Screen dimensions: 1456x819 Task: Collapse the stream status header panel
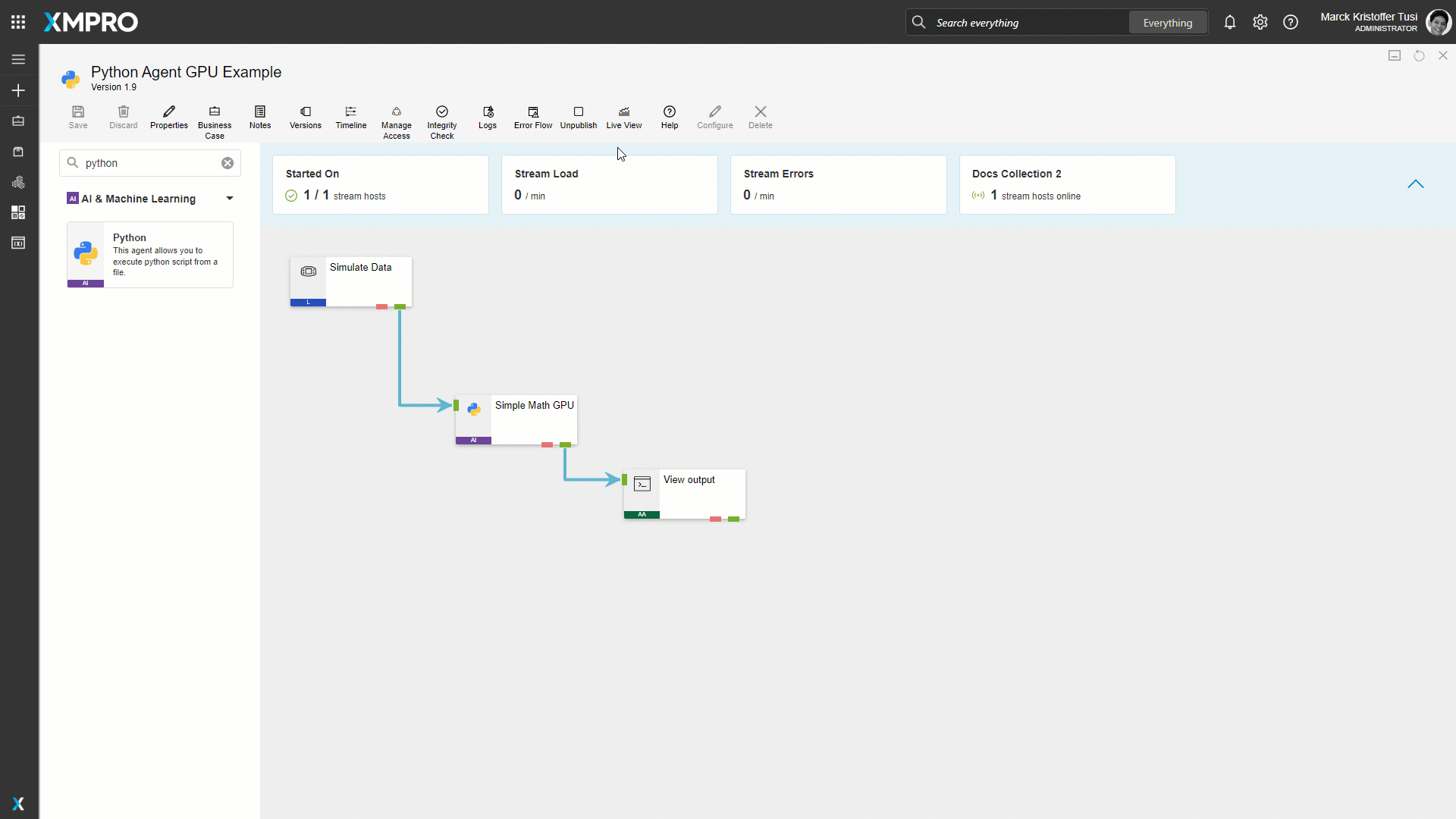pos(1415,184)
